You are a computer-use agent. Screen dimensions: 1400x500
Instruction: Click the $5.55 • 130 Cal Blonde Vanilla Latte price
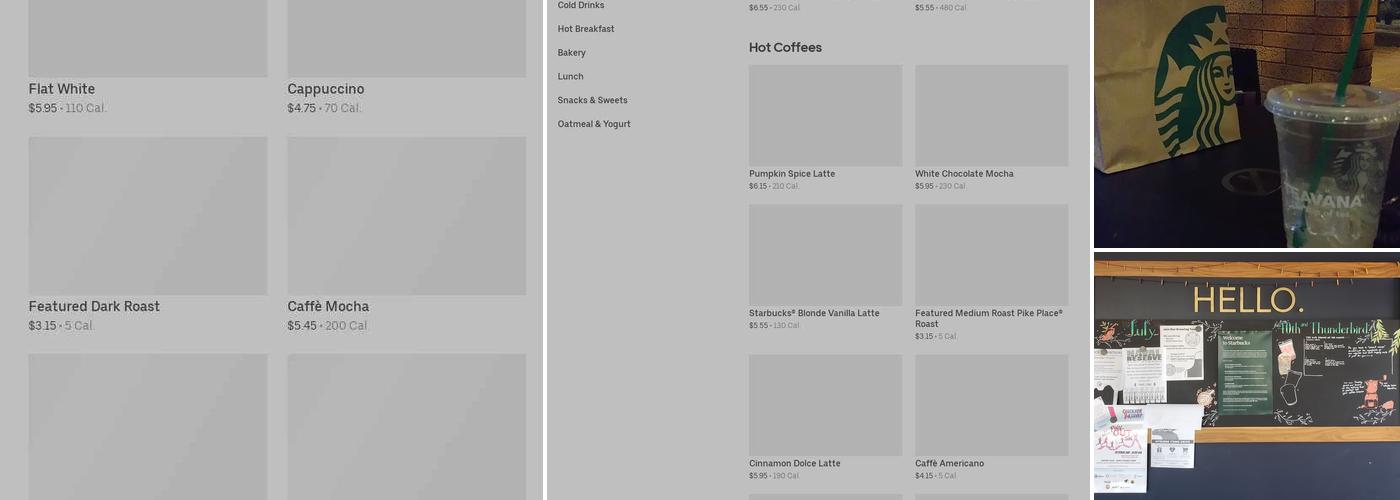point(774,325)
